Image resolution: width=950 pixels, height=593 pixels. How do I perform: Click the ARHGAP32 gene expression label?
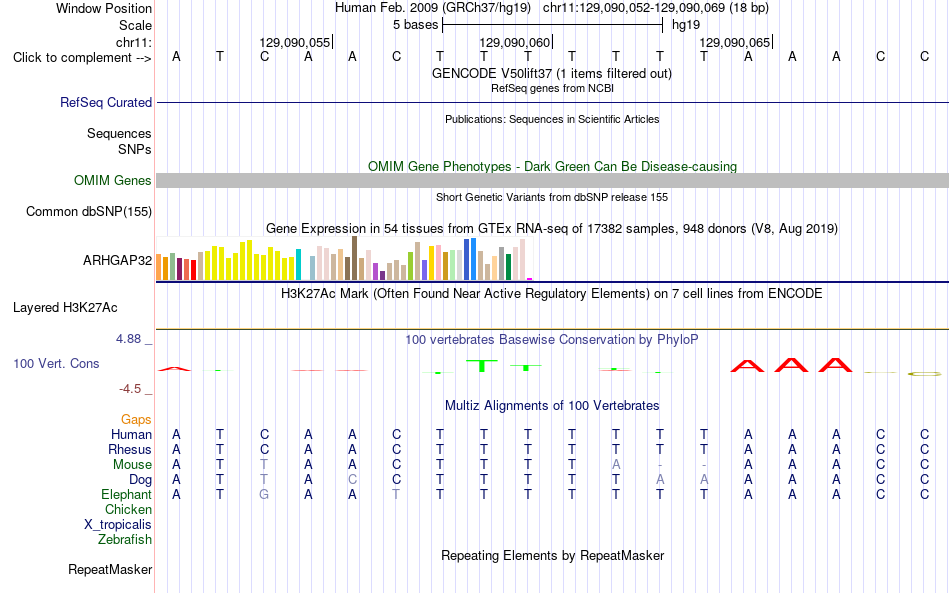point(118,260)
